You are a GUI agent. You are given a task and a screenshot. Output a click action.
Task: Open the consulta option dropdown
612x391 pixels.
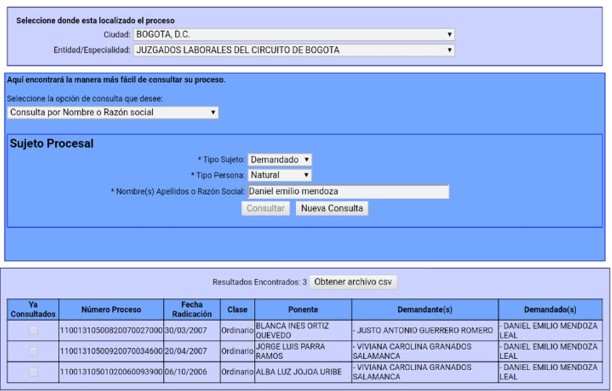pyautogui.click(x=113, y=113)
